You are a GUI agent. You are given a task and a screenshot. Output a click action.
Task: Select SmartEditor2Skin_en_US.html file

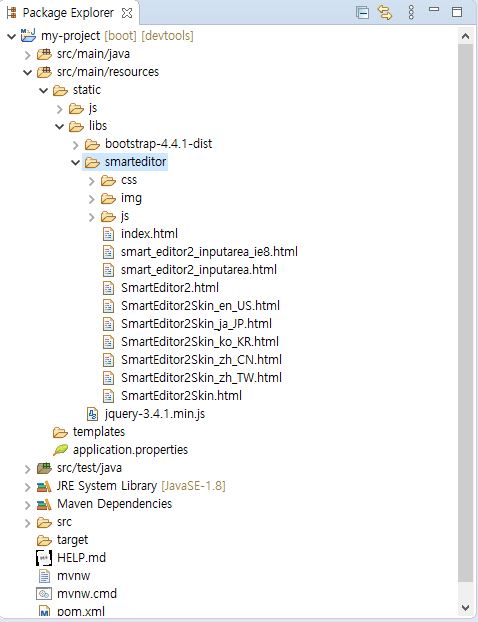coord(200,306)
